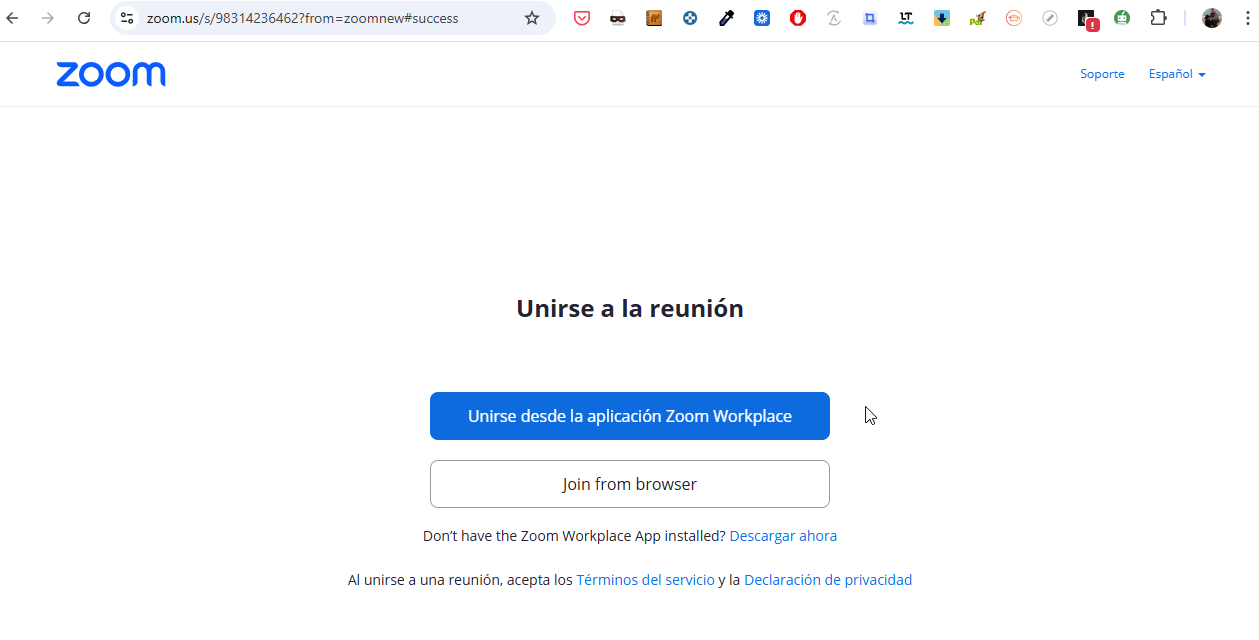Screen dimensions: 1259x640
Task: Open Declaración de privacidad link
Action: click(828, 580)
